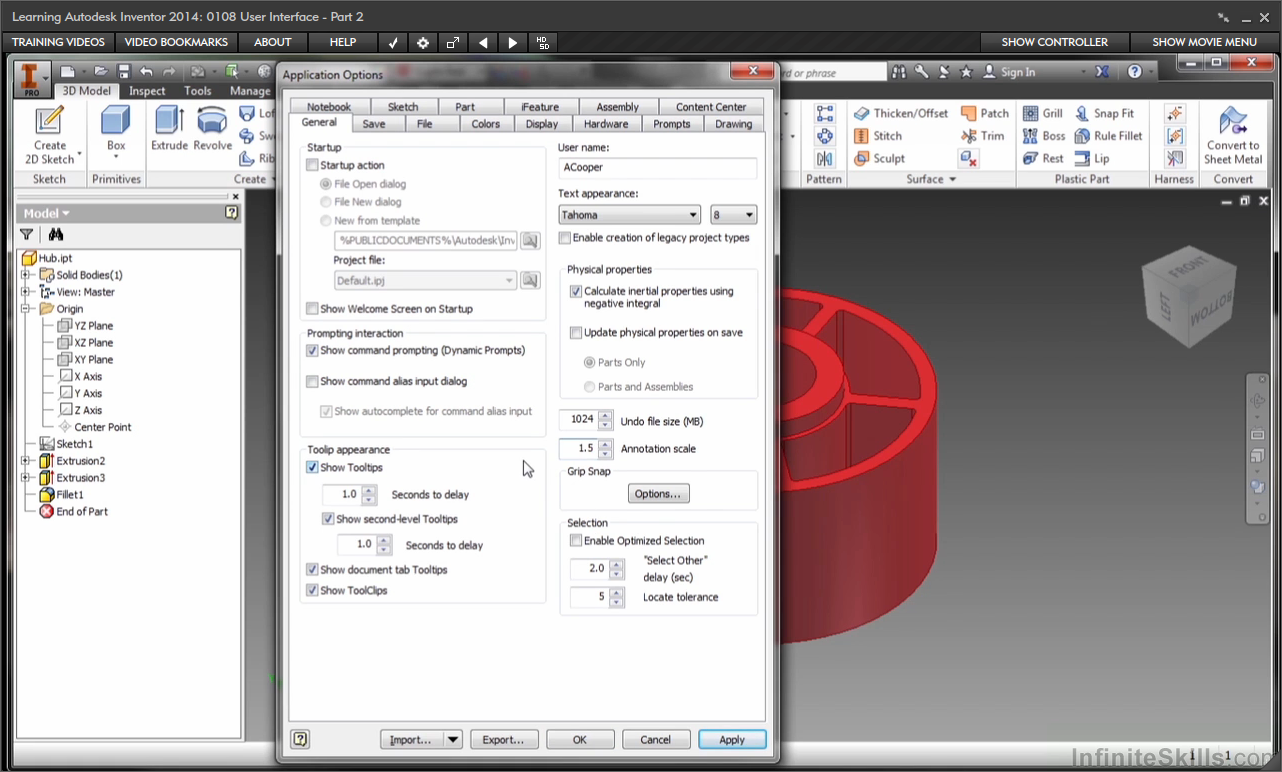Select the Rectangular Pattern tool
This screenshot has height=772, width=1282.
tap(825, 113)
